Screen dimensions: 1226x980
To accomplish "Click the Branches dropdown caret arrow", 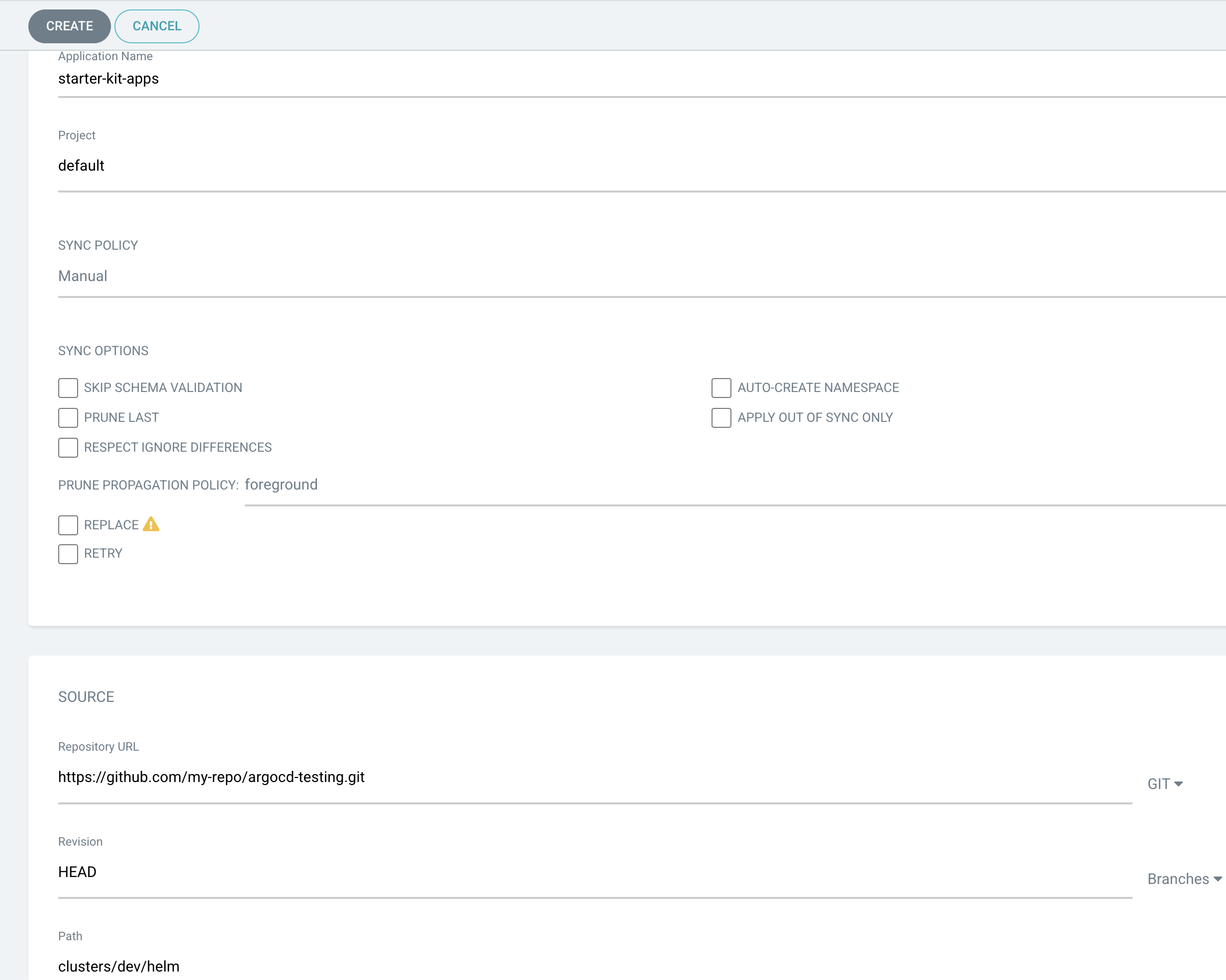I will pyautogui.click(x=1218, y=879).
